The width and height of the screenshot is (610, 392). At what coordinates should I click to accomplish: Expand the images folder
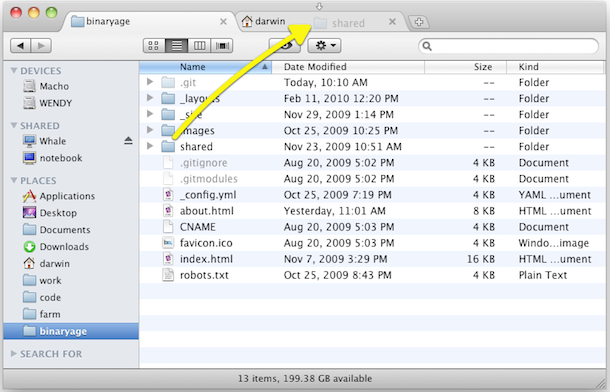[150, 130]
